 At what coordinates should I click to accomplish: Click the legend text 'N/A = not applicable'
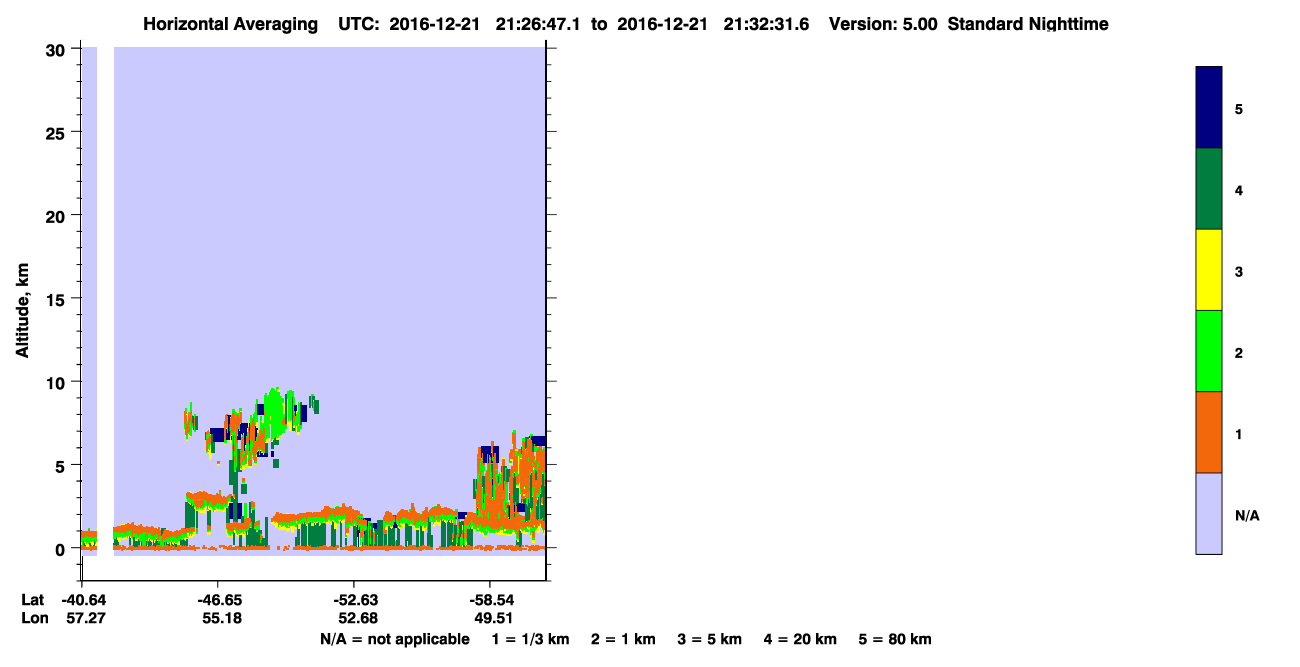pos(395,639)
